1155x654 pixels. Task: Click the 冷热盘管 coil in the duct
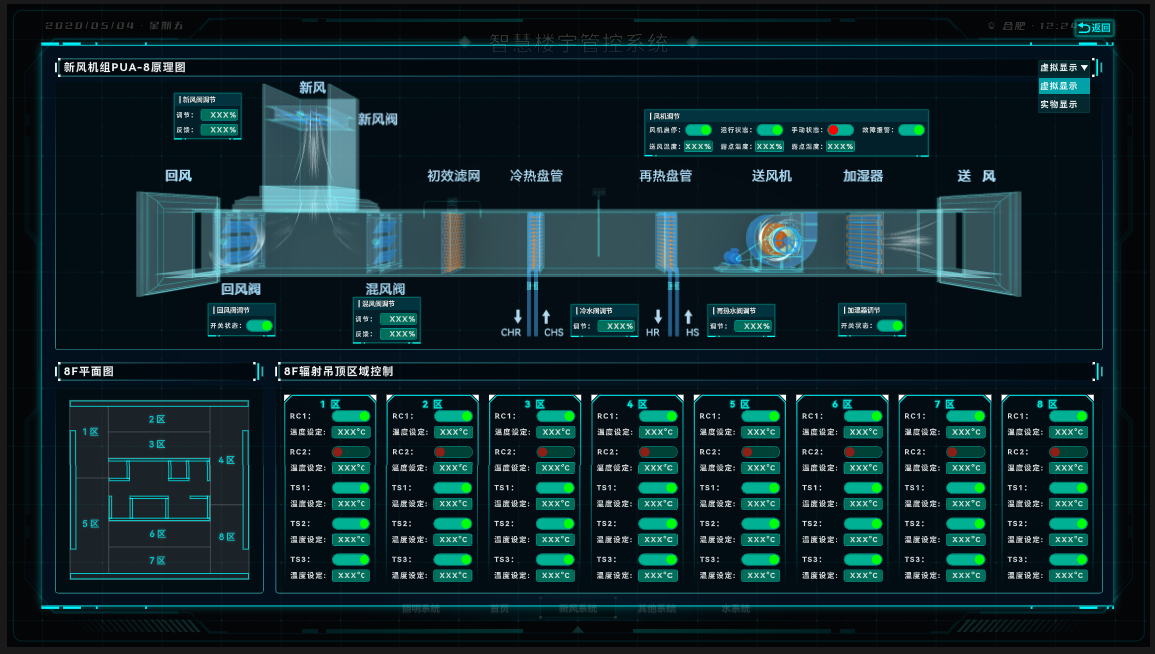536,241
